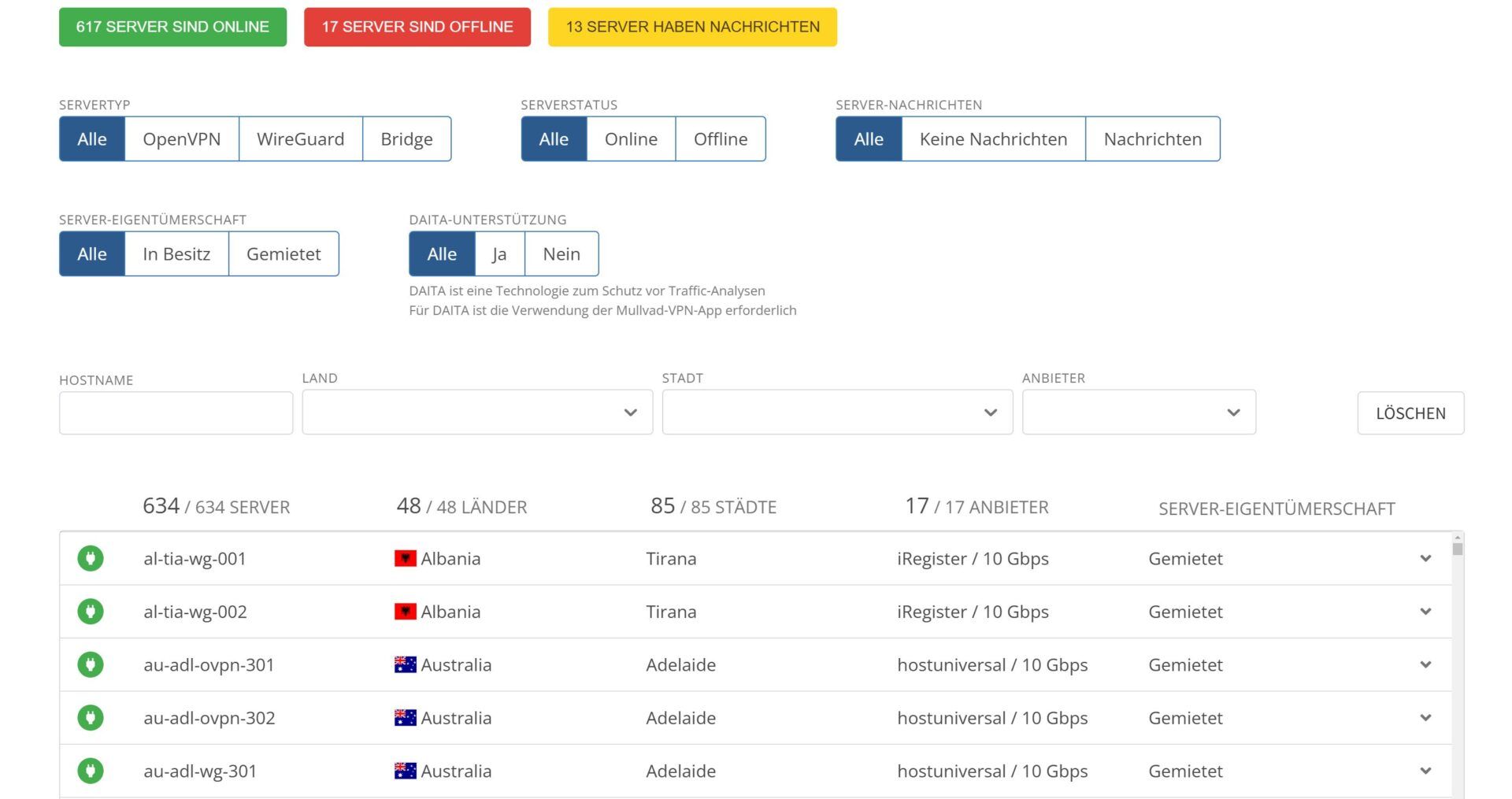Click the 17 Server sind offline button
The image size is (1512, 799).
[x=417, y=27]
